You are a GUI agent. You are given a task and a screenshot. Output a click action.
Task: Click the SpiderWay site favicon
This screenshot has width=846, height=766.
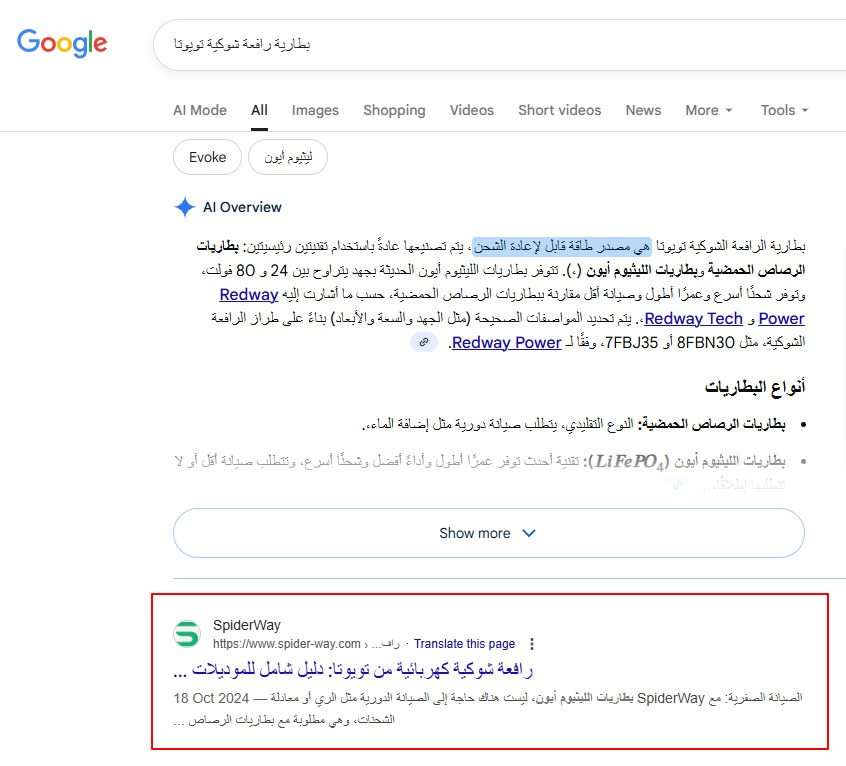187,634
